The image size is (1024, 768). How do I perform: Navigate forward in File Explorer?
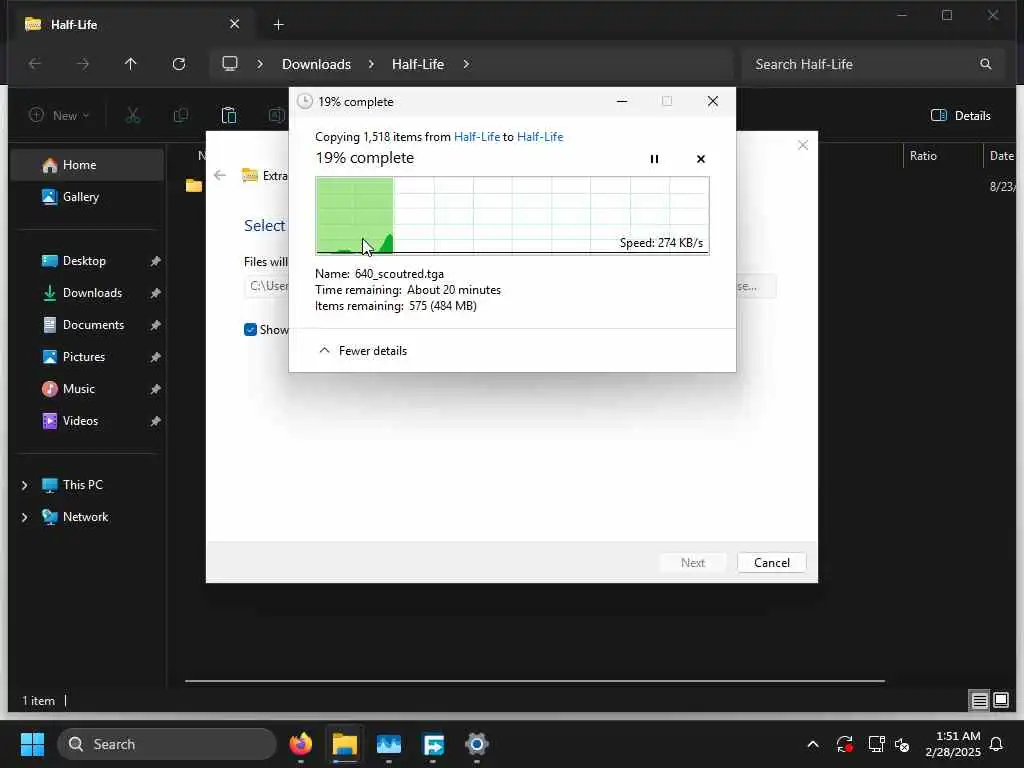tap(82, 64)
